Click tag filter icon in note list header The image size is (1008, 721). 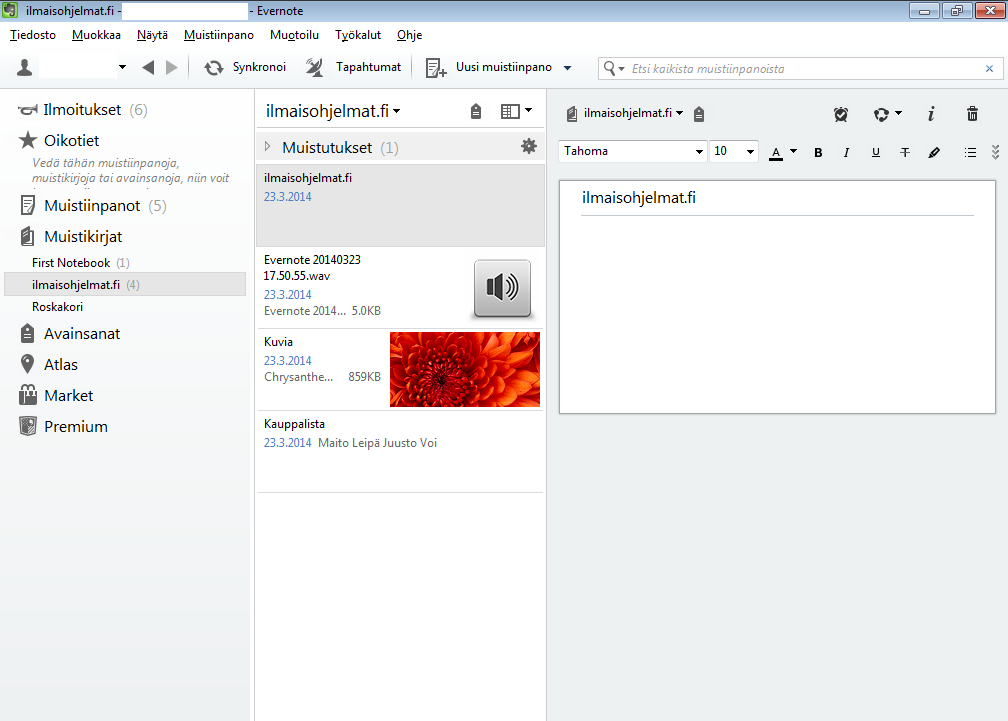pyautogui.click(x=476, y=111)
